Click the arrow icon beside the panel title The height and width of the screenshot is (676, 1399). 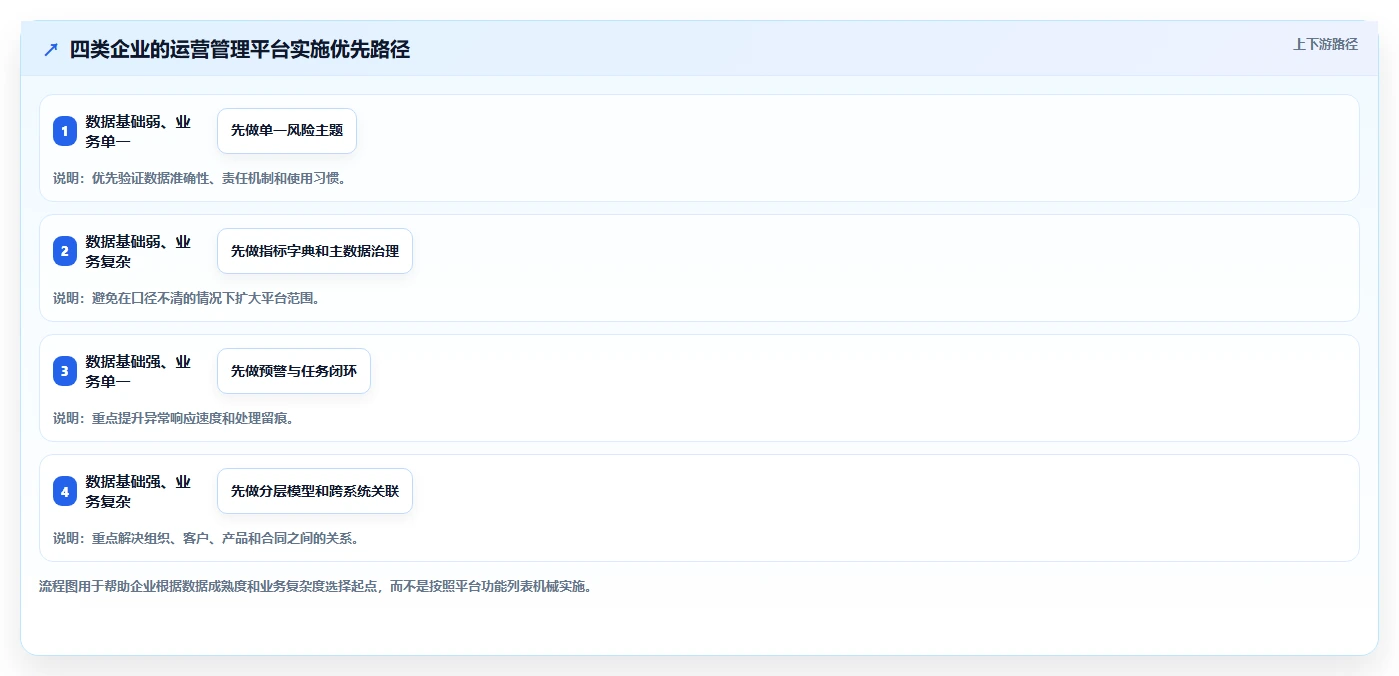point(51,49)
